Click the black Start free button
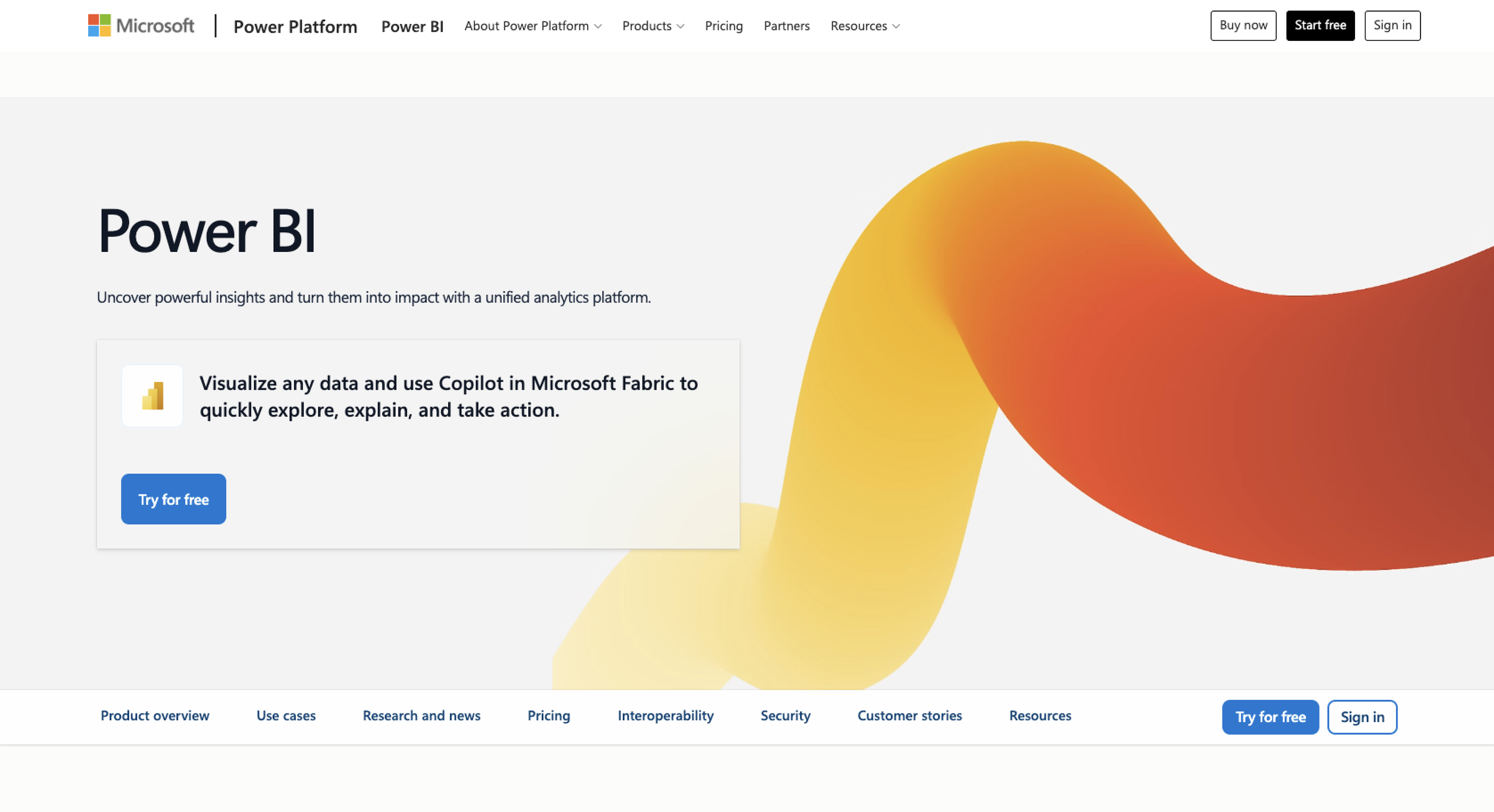 pyautogui.click(x=1320, y=26)
